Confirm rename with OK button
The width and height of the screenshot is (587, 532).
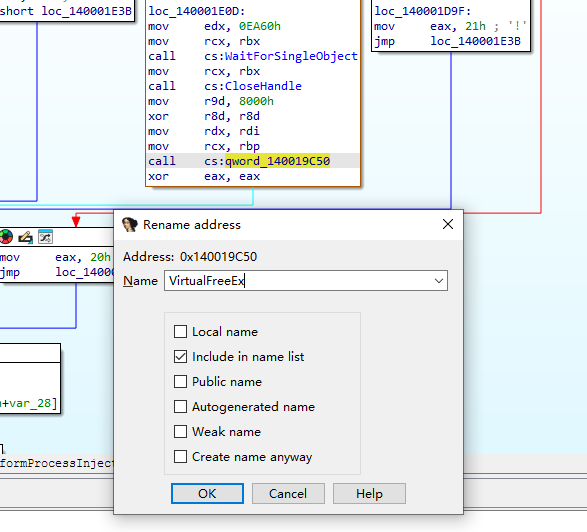(x=207, y=493)
